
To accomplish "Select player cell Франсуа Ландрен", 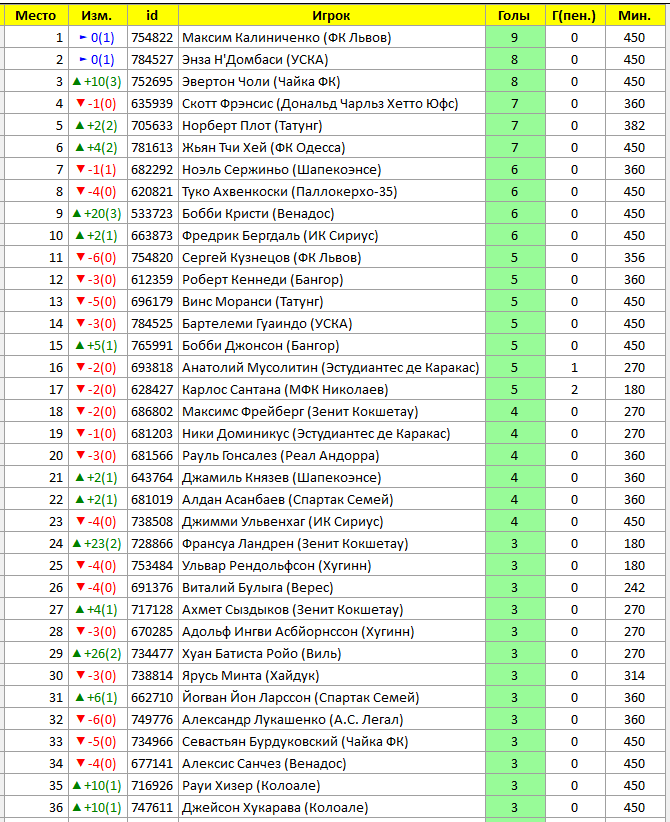I will [x=332, y=544].
